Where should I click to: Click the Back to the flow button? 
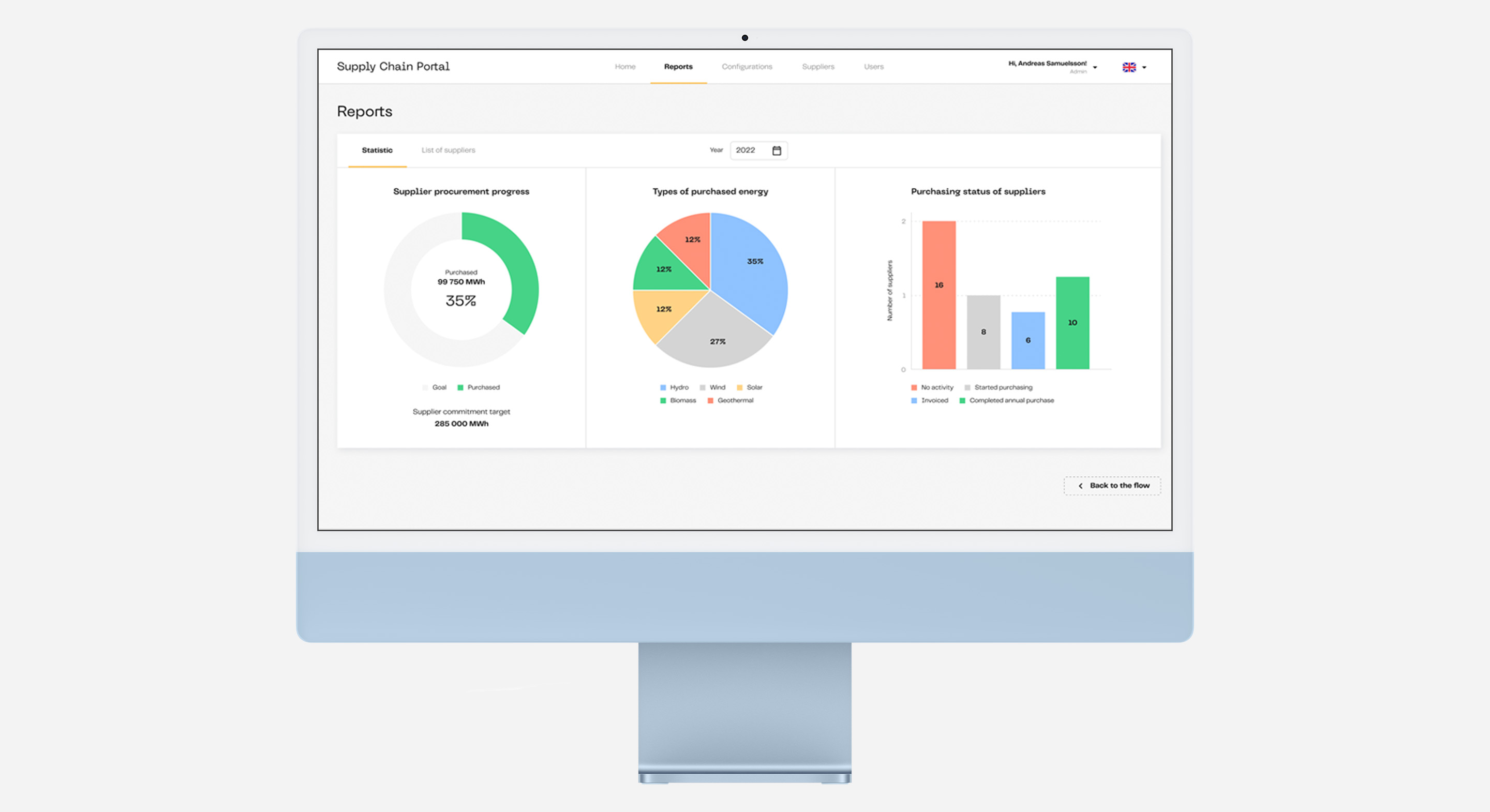tap(1112, 486)
